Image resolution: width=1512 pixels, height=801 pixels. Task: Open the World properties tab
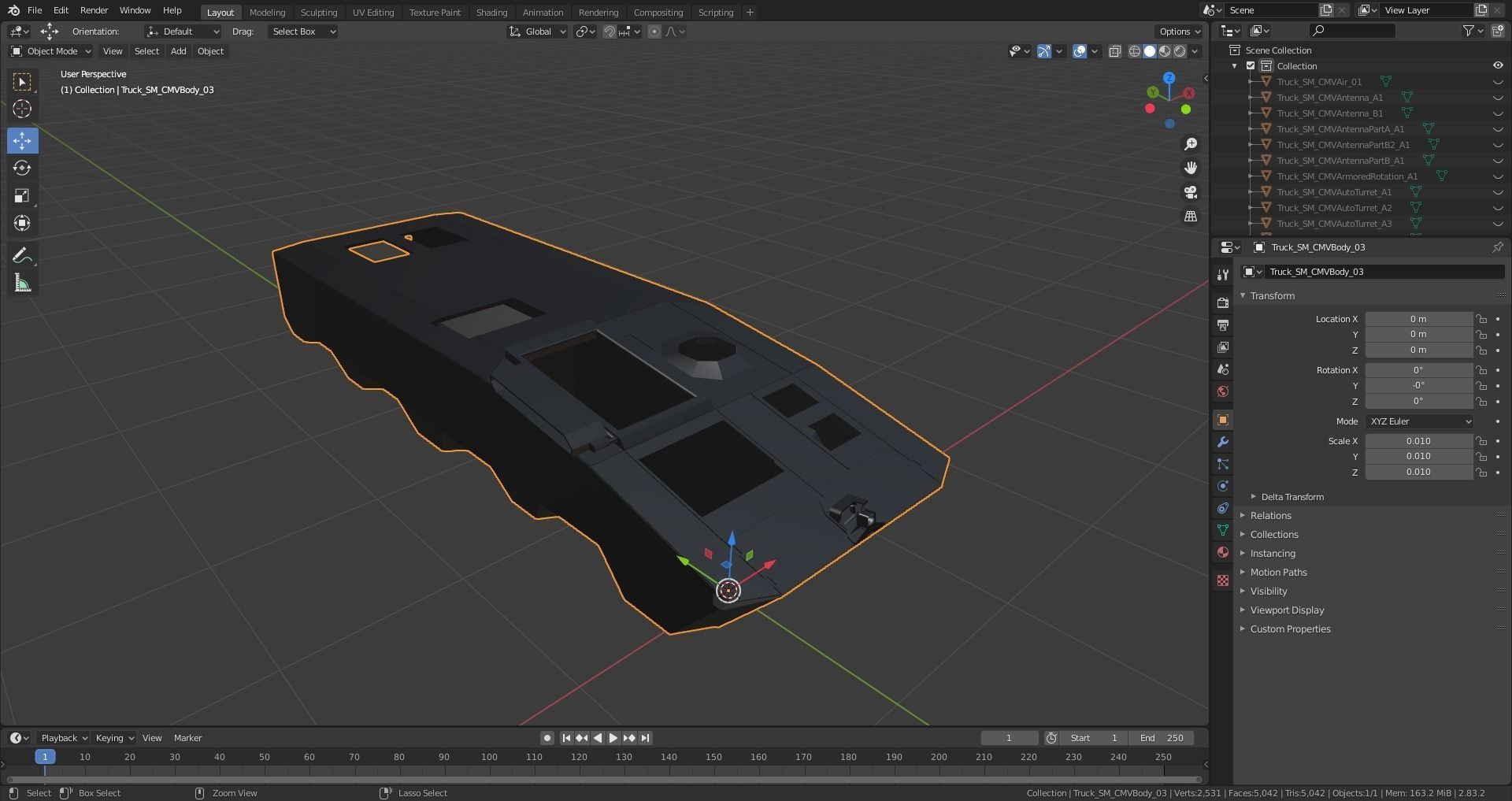pyautogui.click(x=1223, y=391)
